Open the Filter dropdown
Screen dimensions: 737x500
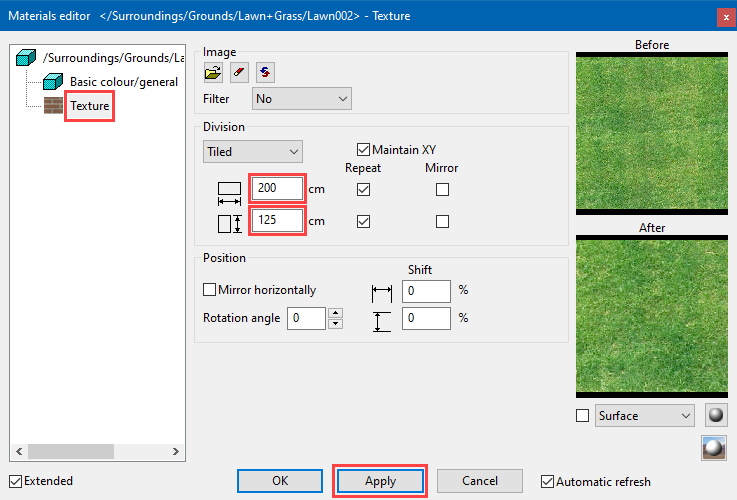coord(302,99)
